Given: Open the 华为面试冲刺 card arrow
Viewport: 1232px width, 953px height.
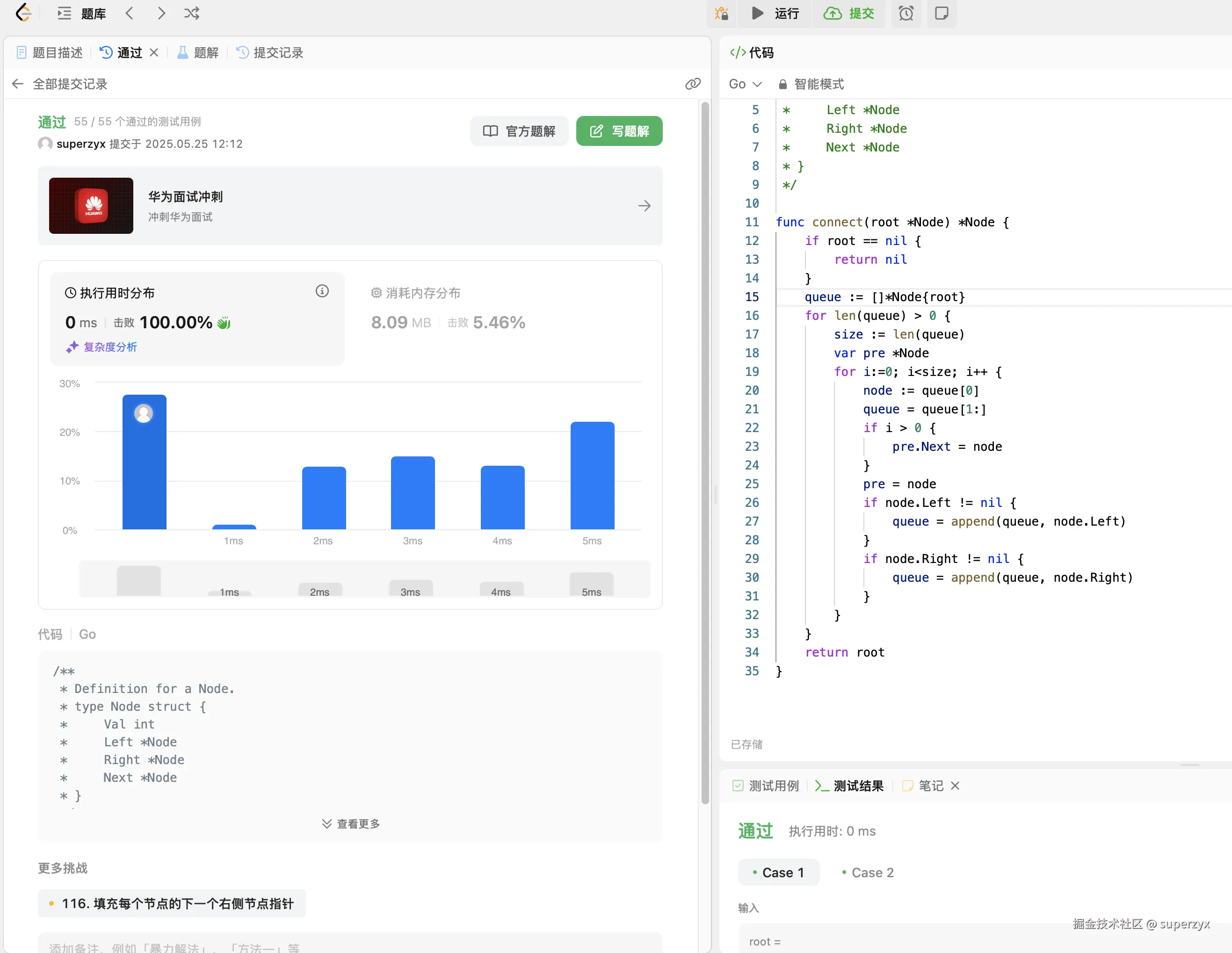Looking at the screenshot, I should tap(644, 206).
